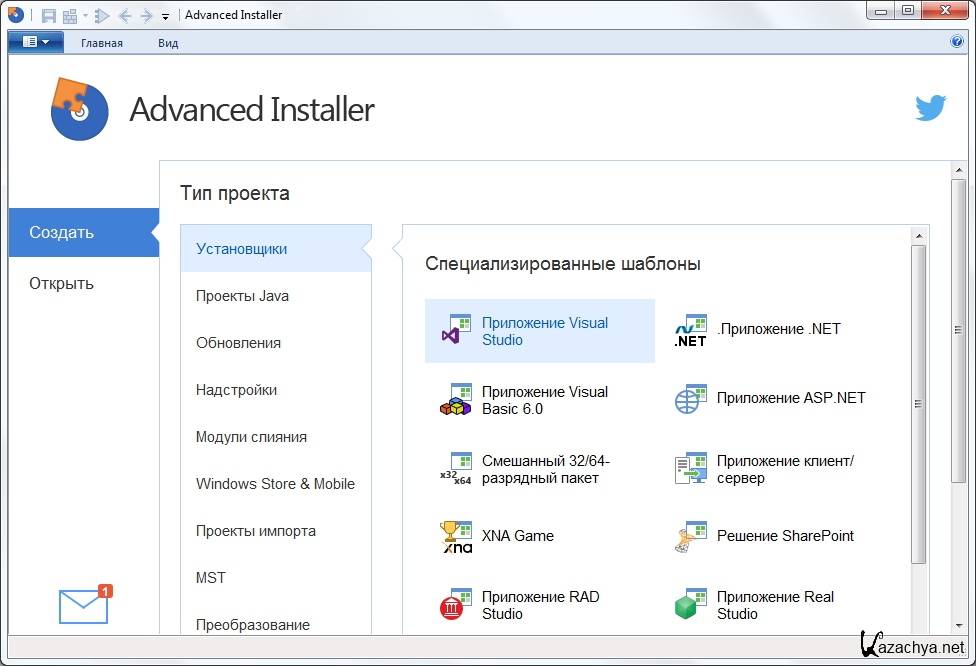Viewport: 976px width, 666px height.
Task: Click the Save icon in quick access toolbar
Action: click(47, 15)
